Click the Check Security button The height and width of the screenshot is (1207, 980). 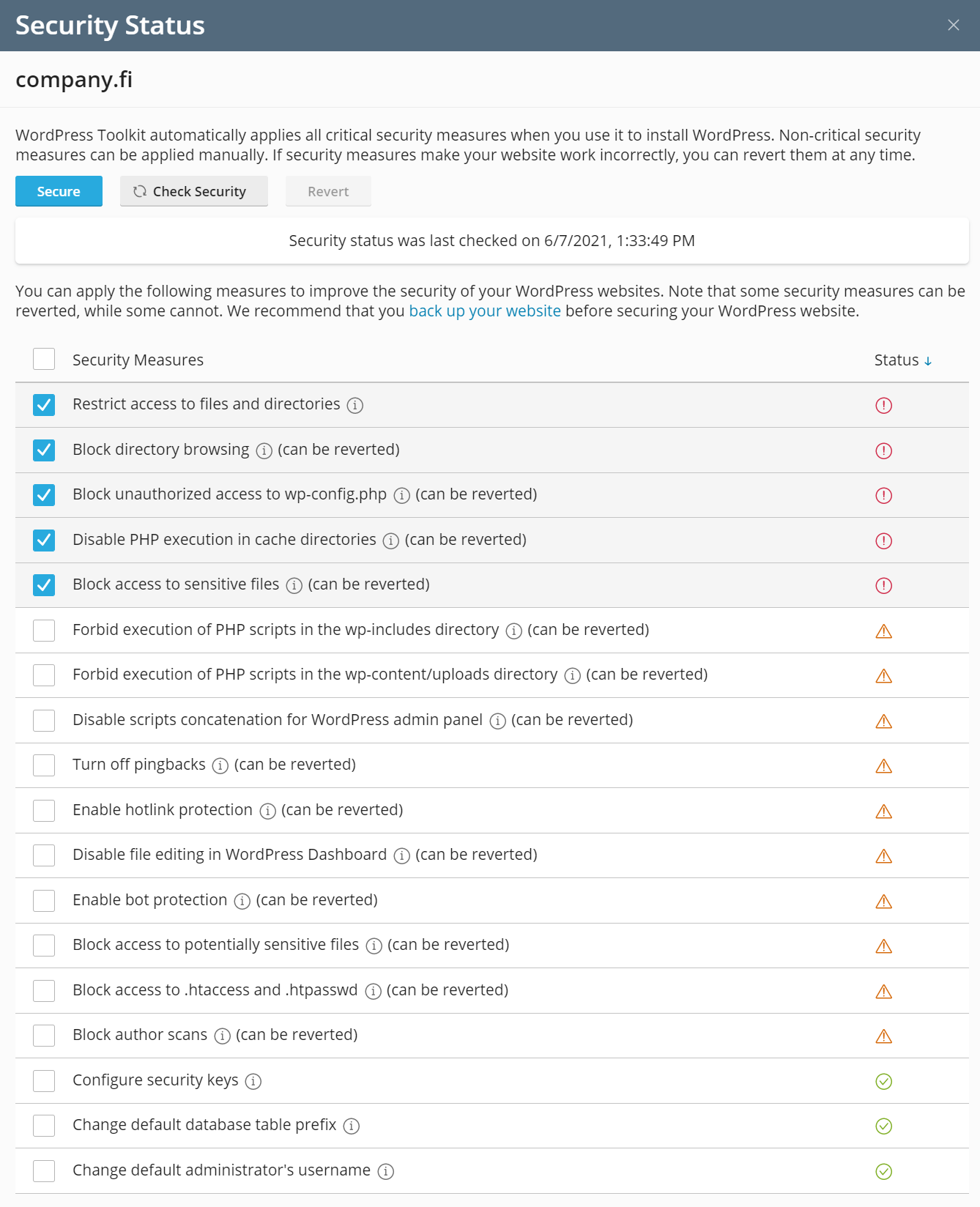pos(193,192)
